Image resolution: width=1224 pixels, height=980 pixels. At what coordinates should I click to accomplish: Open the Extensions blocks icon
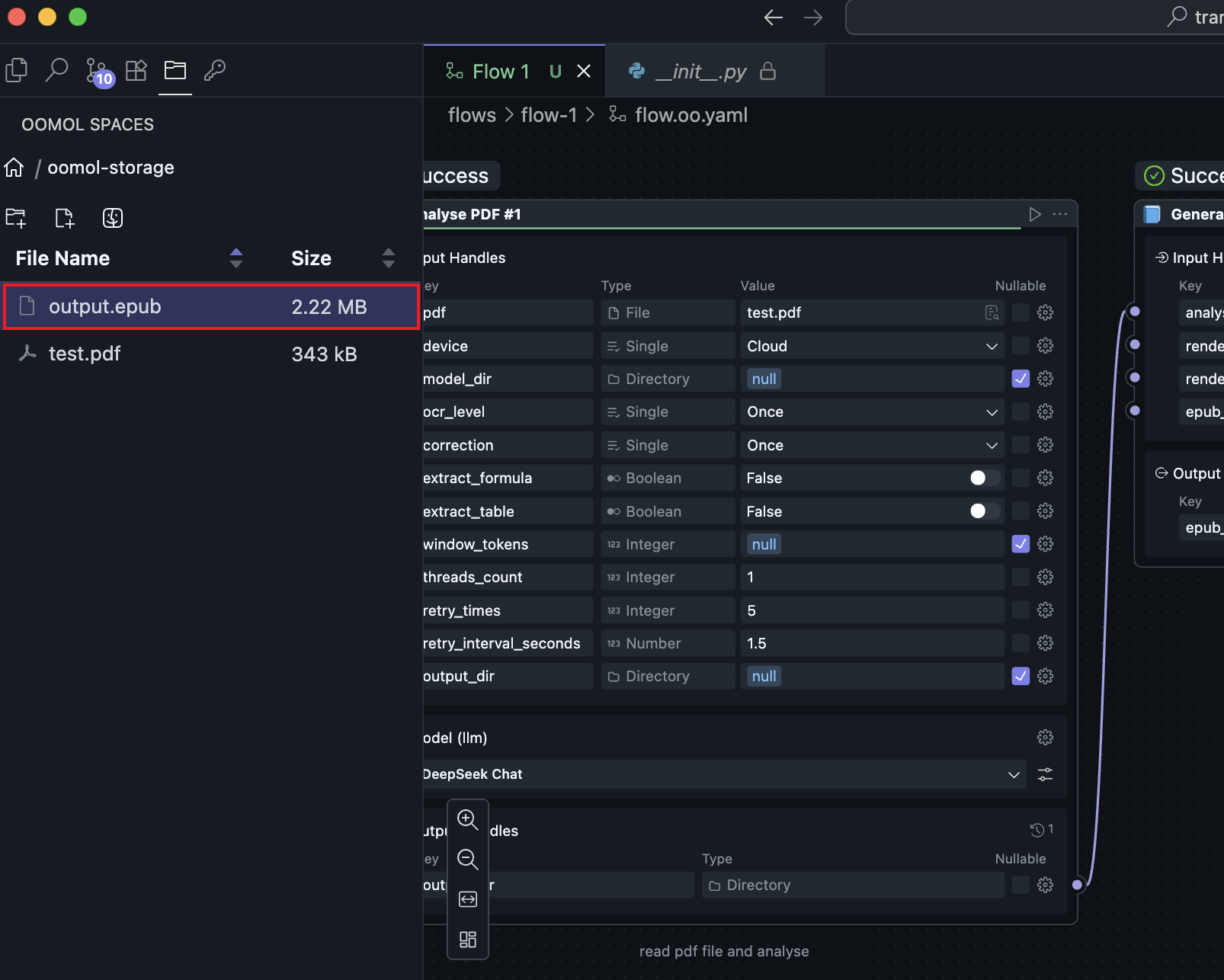pyautogui.click(x=136, y=71)
